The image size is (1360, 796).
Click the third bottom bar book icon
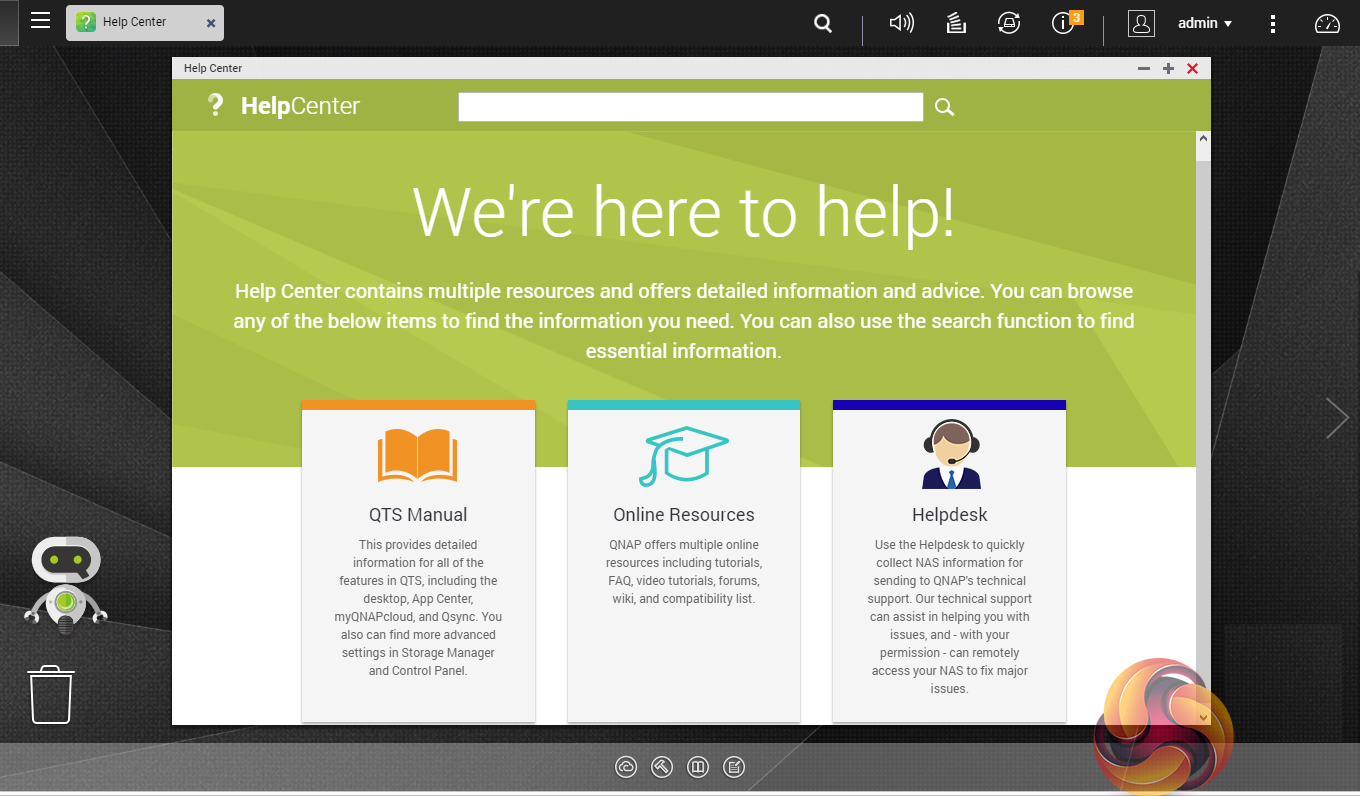[x=698, y=767]
